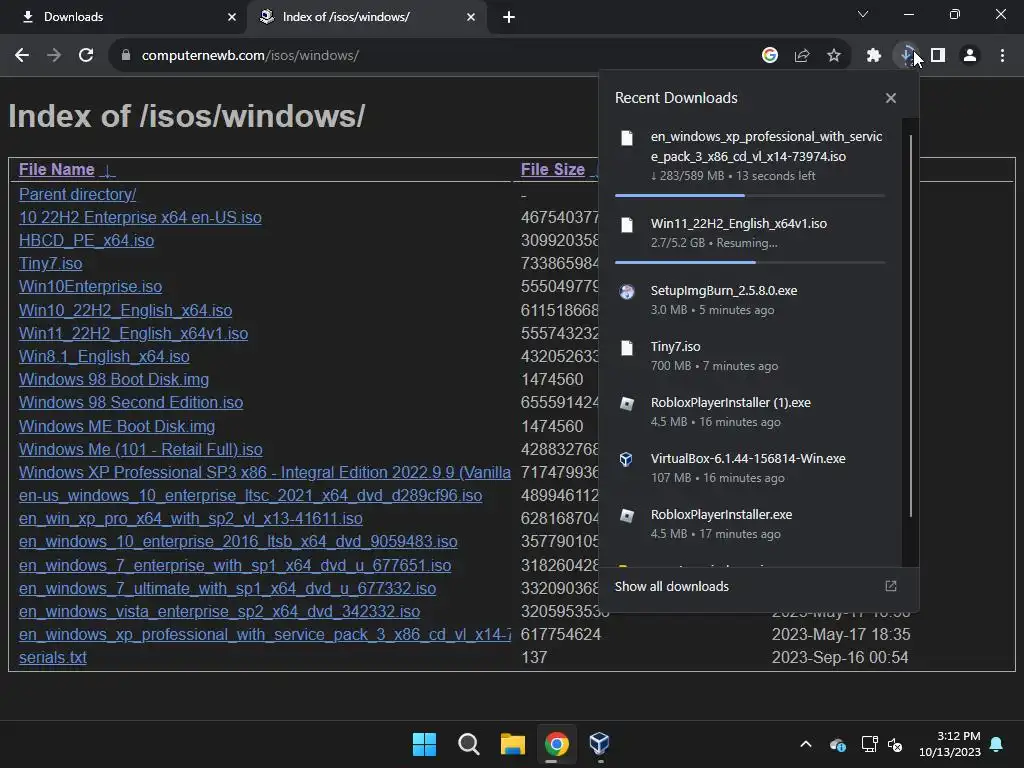Screen dimensions: 1024x768
Task: Open RobloxPlayerInstaller.exe from recent downloads
Action: 750,524
